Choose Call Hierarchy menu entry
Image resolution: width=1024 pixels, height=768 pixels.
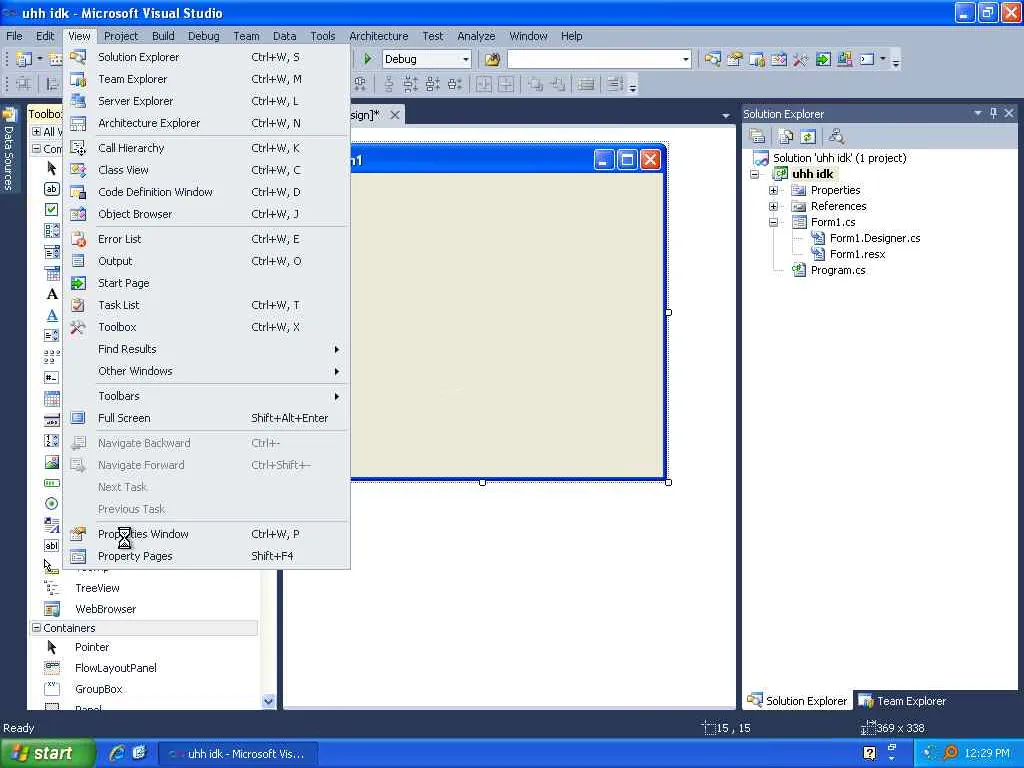click(x=206, y=148)
